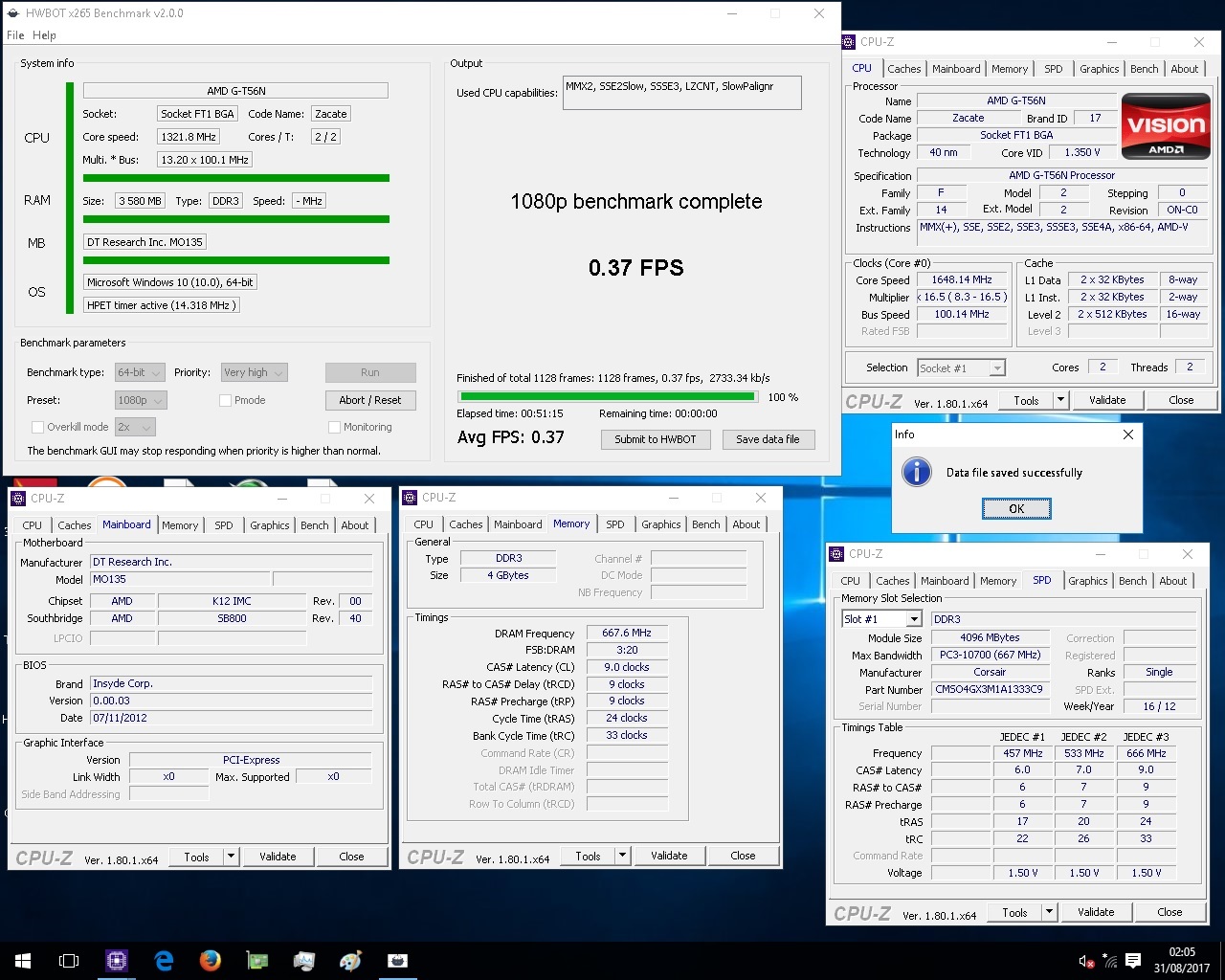
Task: Click Tools button in Mainboard CPU-Z window
Action: (196, 857)
